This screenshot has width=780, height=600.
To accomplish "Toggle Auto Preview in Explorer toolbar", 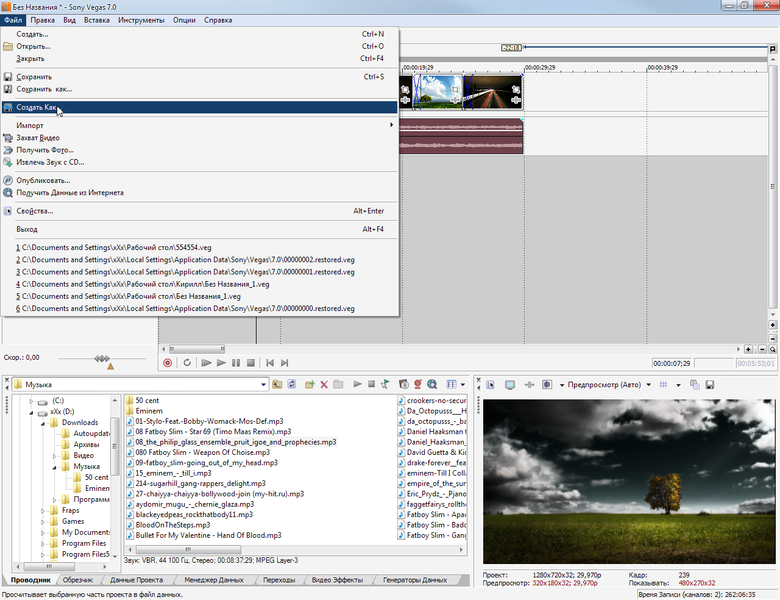I will coord(385,384).
